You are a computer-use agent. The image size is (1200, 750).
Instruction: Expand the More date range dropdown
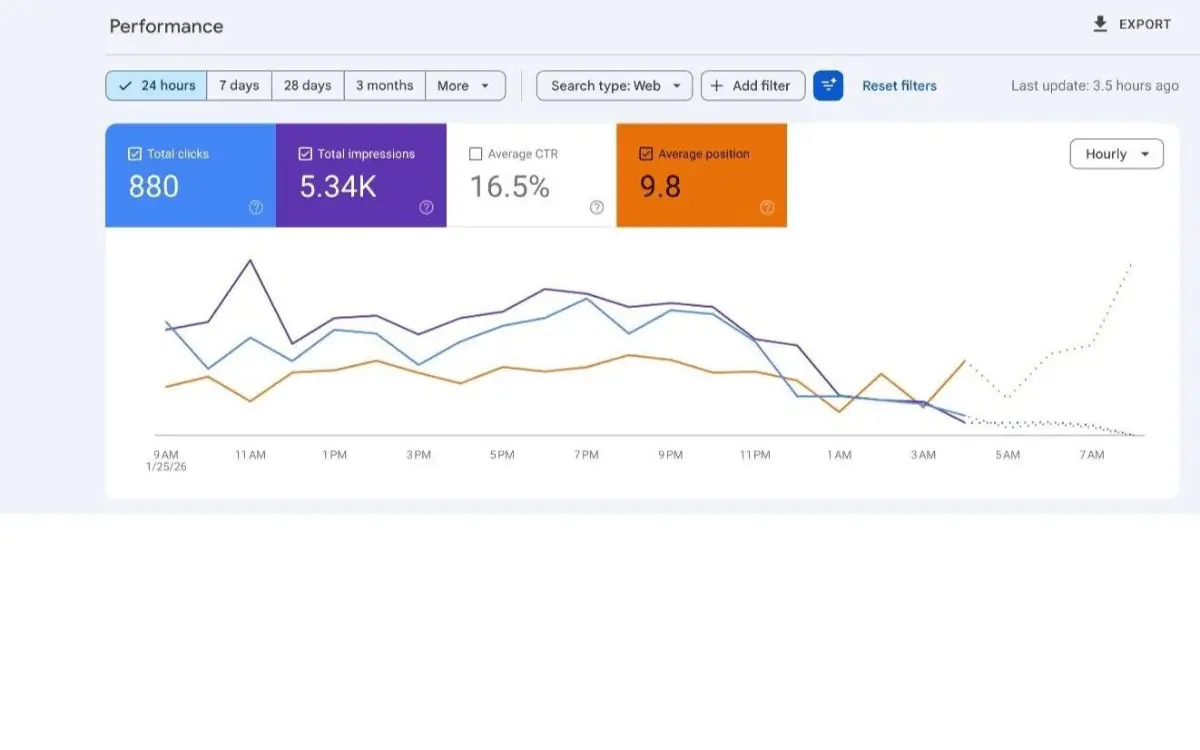point(465,86)
